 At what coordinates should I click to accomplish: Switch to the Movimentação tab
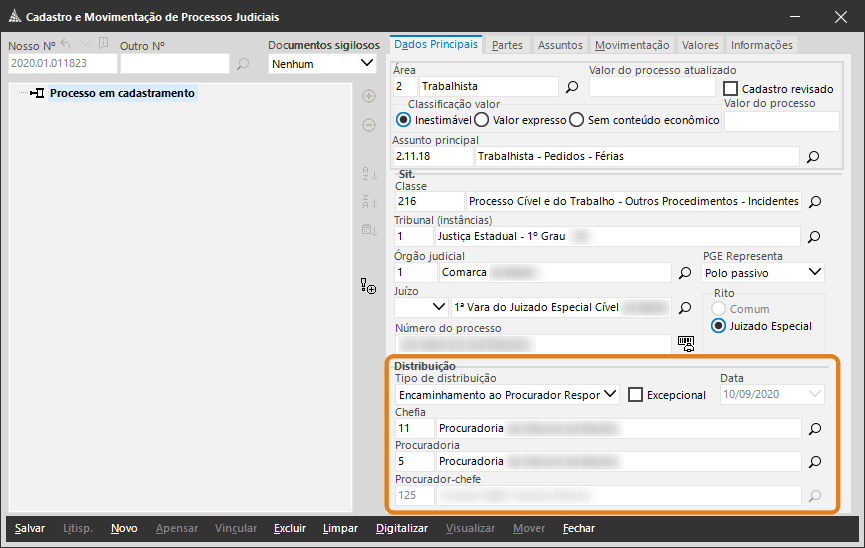[x=632, y=45]
